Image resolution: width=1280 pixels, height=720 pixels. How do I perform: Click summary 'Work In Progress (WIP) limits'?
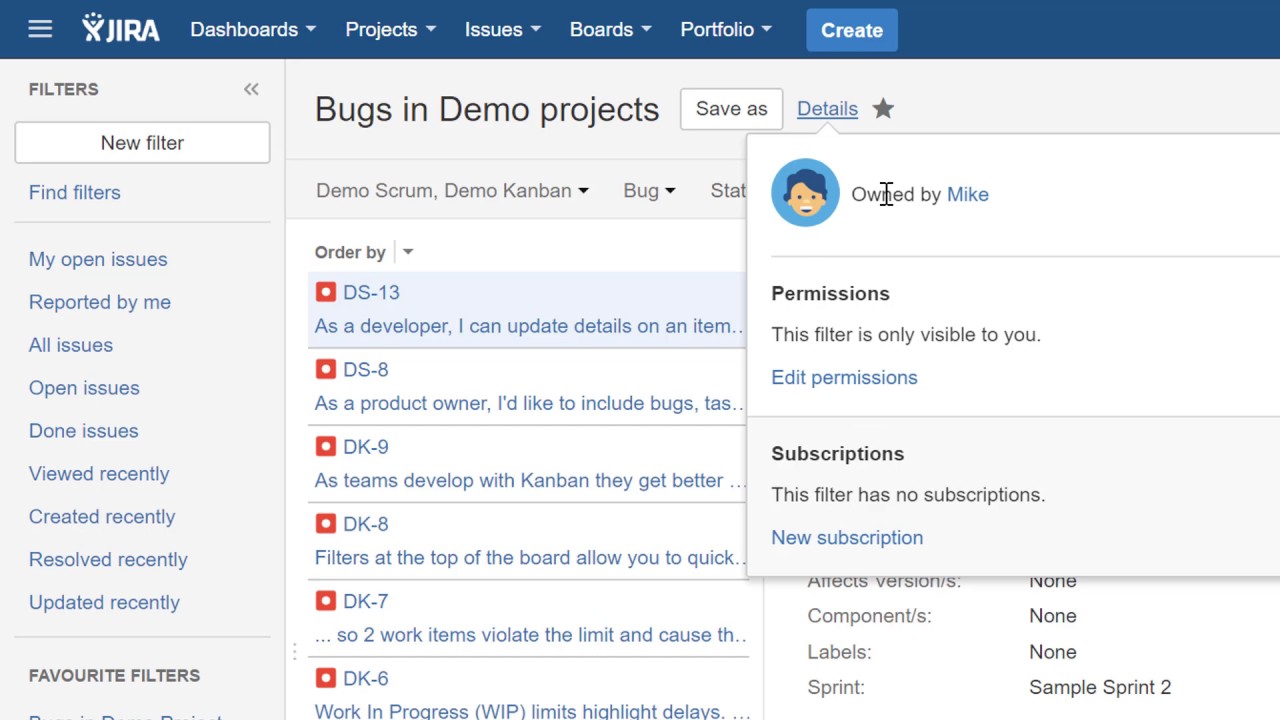click(x=530, y=711)
